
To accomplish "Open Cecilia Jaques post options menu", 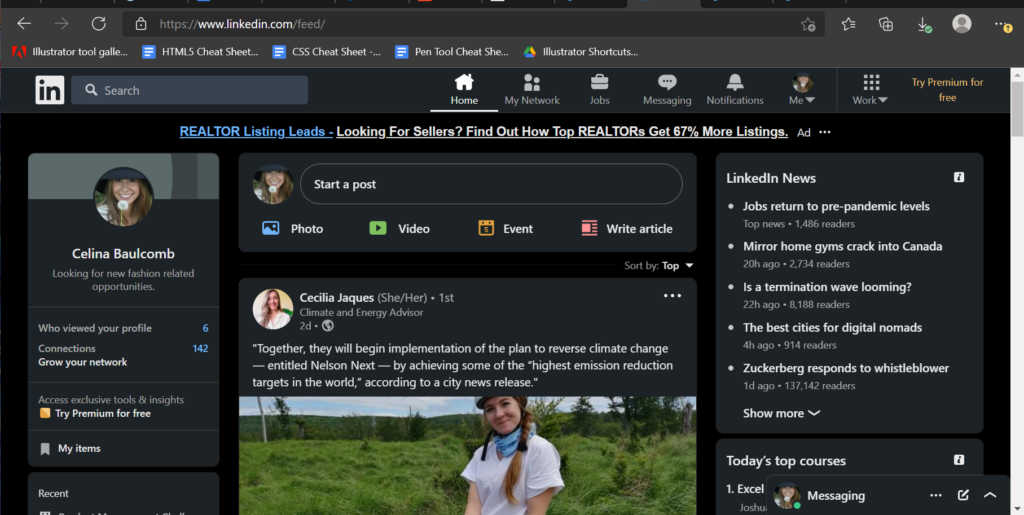I will pyautogui.click(x=672, y=296).
